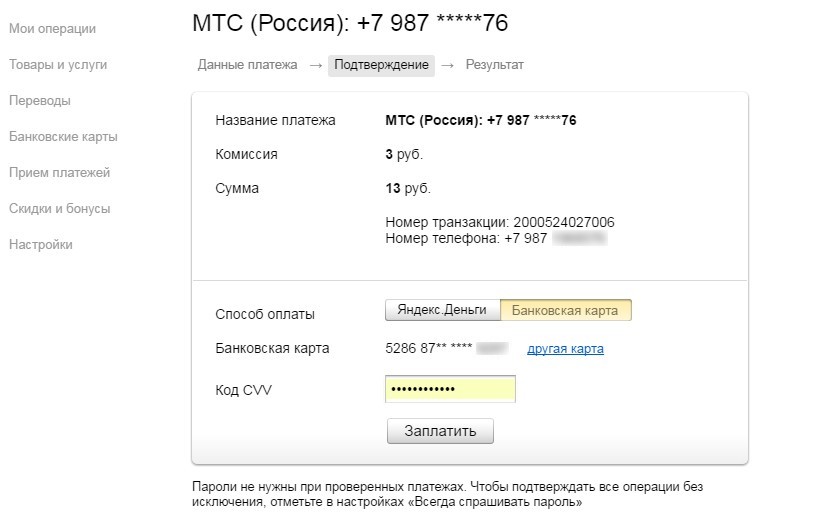Click the payment name value in bold
This screenshot has height=512, width=823.
pos(481,120)
